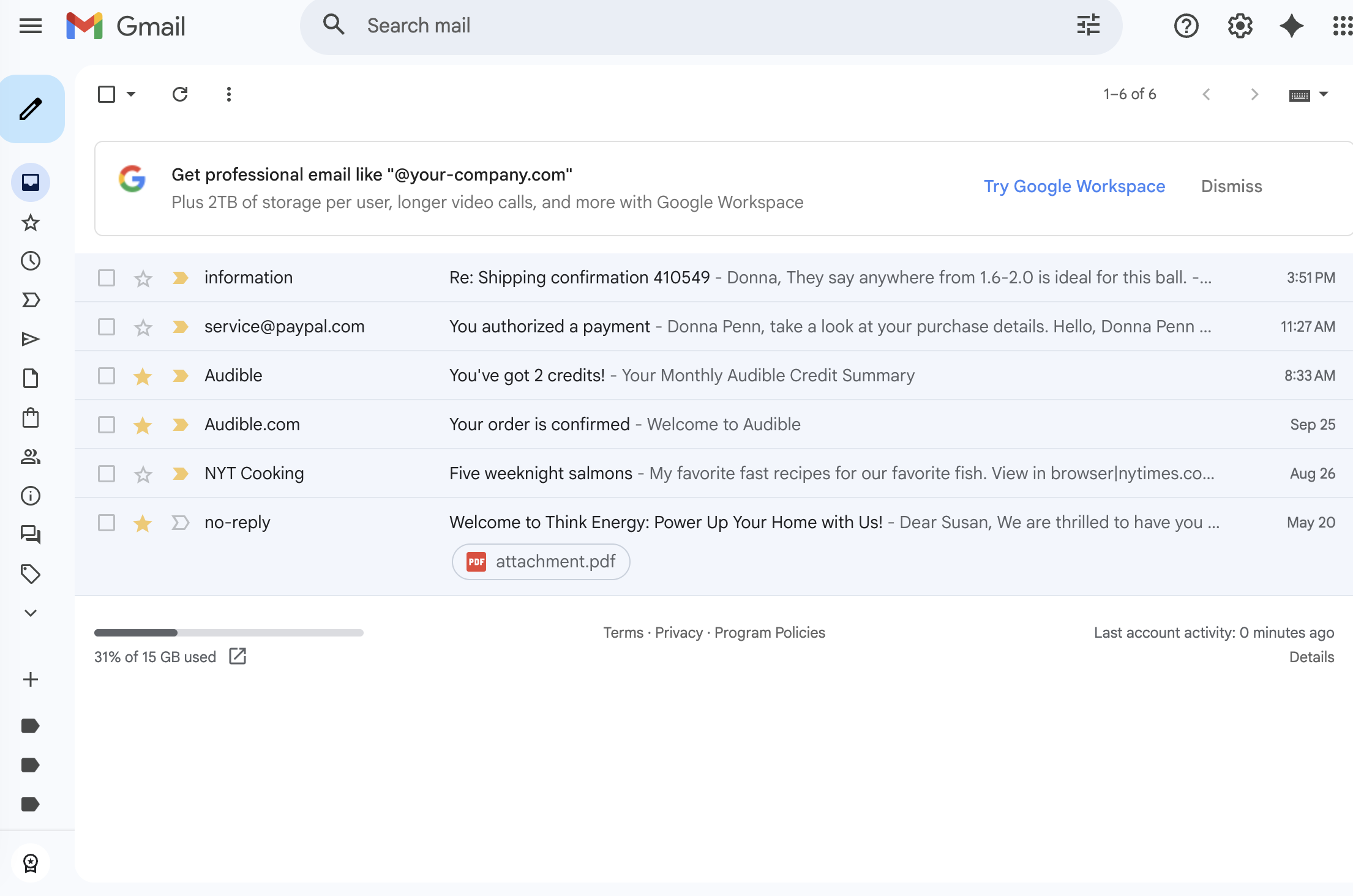
Task: Open the select-all dropdown arrow
Action: pyautogui.click(x=131, y=94)
